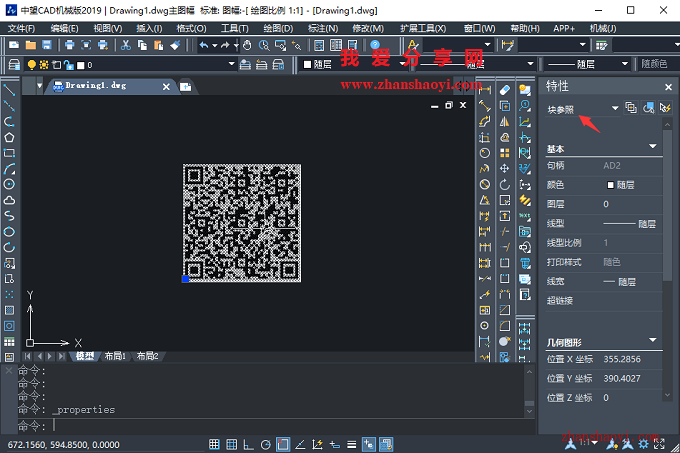Screen dimensions: 680x453
Task: Open the 修改(M) menu
Action: coord(368,29)
